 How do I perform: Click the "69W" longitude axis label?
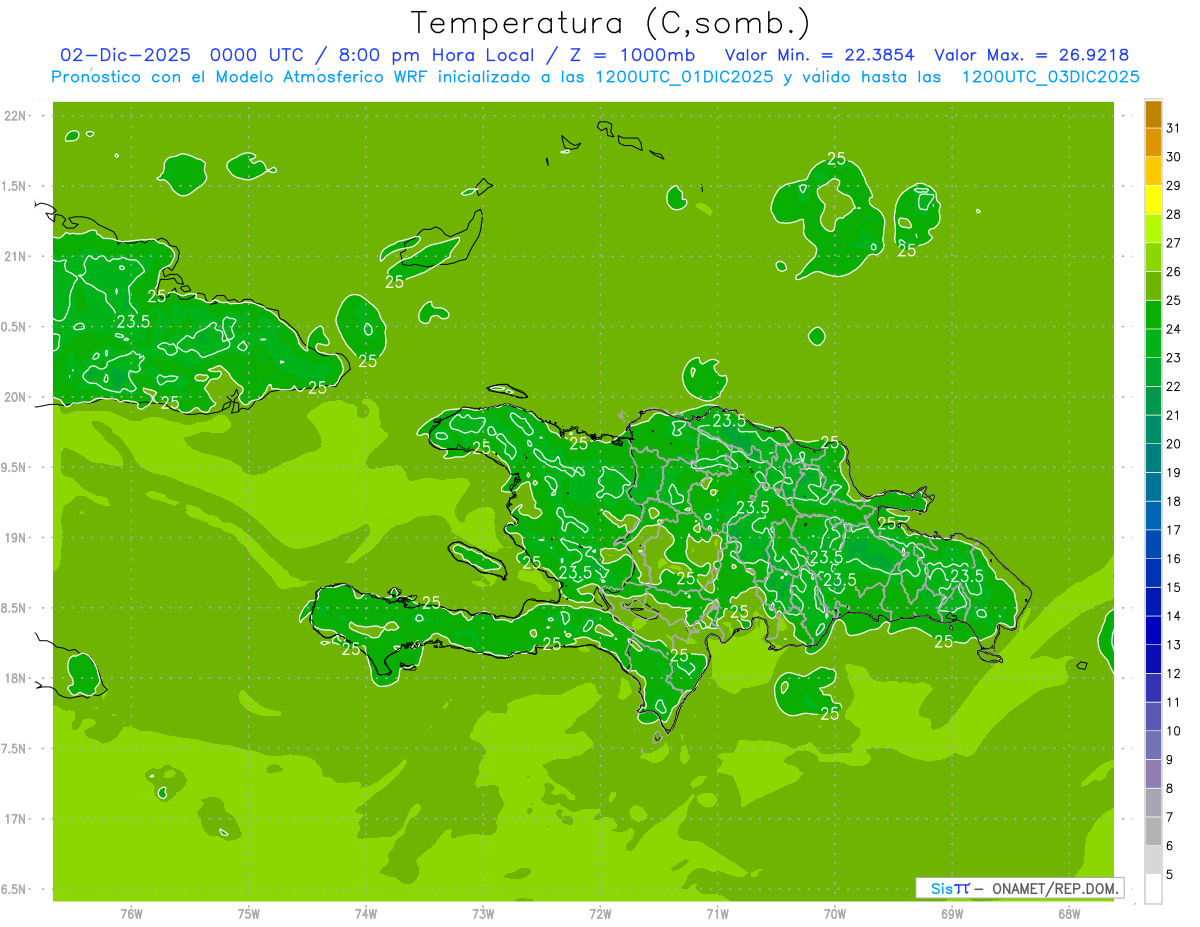coord(952,913)
